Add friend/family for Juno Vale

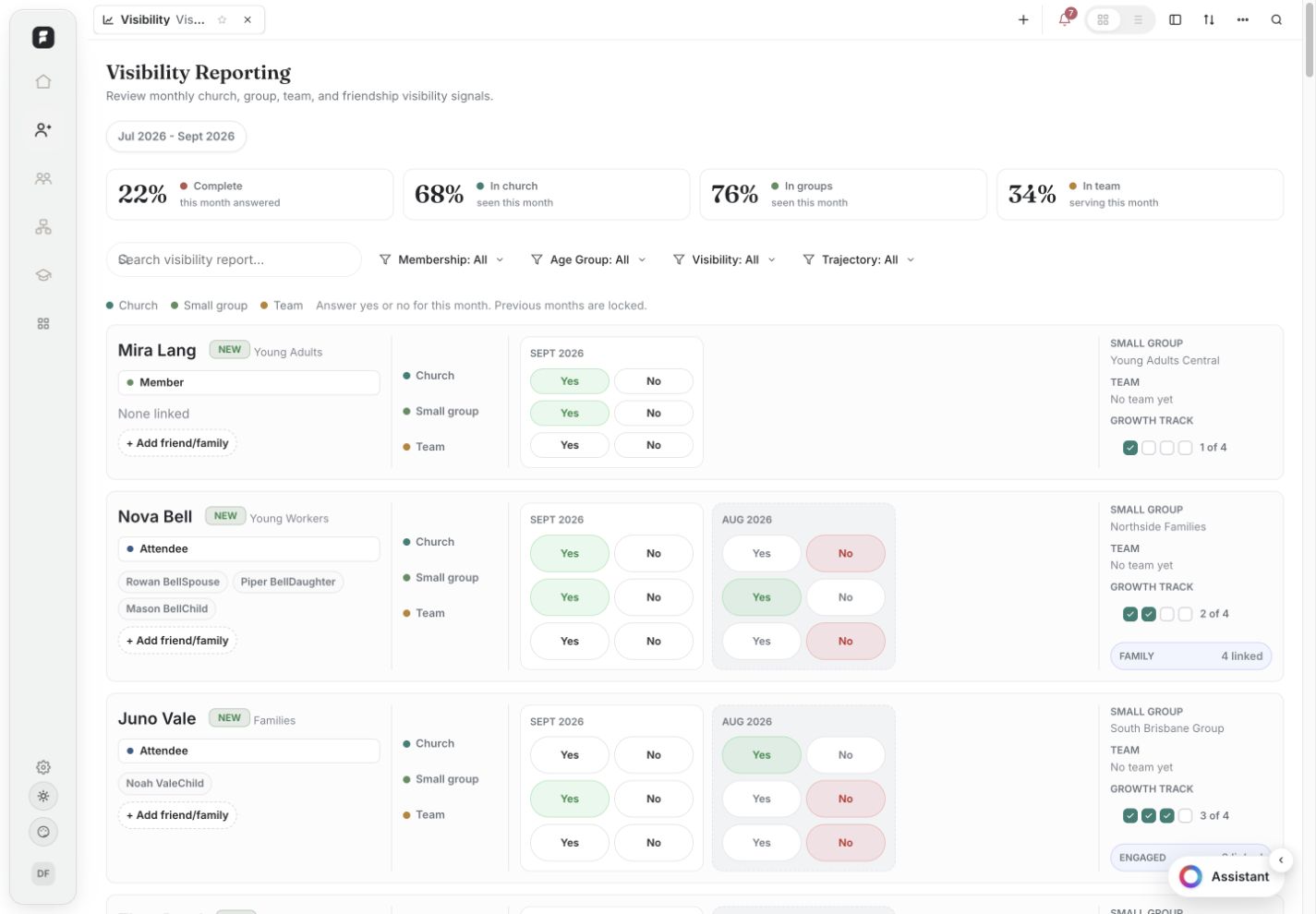177,815
